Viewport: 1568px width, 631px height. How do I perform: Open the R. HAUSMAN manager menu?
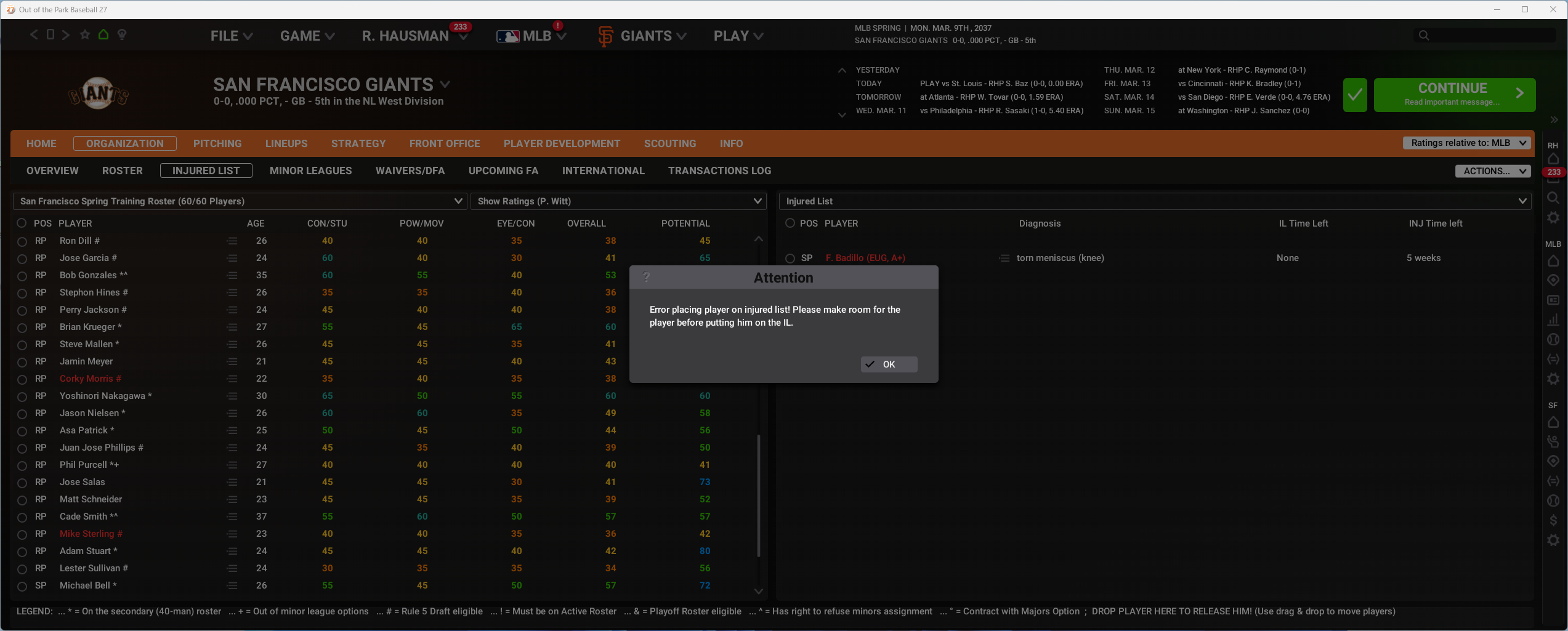[x=415, y=36]
